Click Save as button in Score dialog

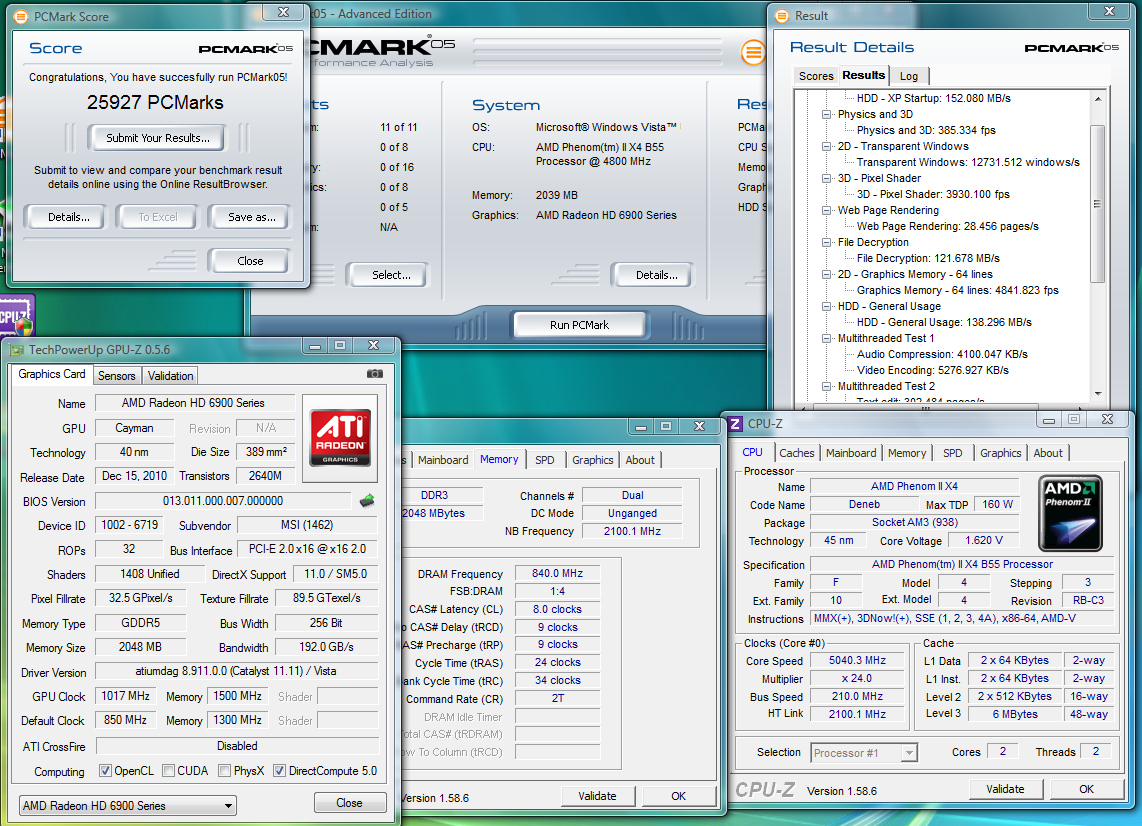click(251, 217)
